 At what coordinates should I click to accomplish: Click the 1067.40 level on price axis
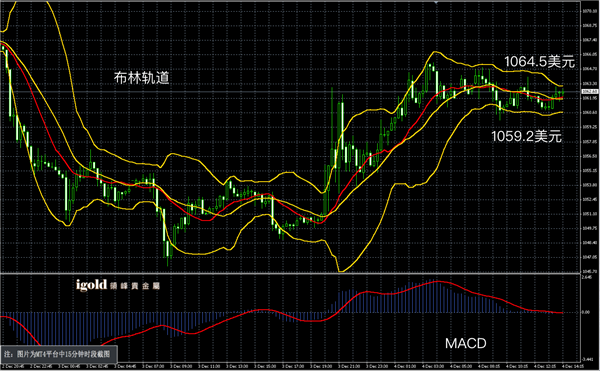(589, 40)
